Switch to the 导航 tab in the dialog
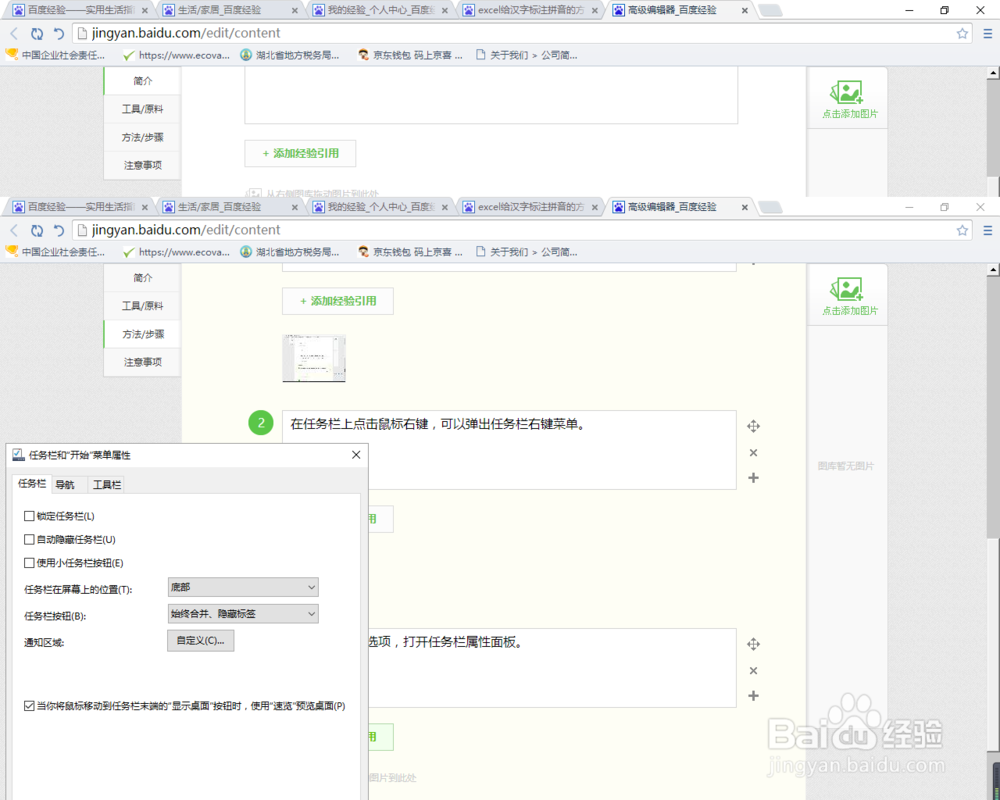Screen dimensions: 1000x800 coord(66,484)
